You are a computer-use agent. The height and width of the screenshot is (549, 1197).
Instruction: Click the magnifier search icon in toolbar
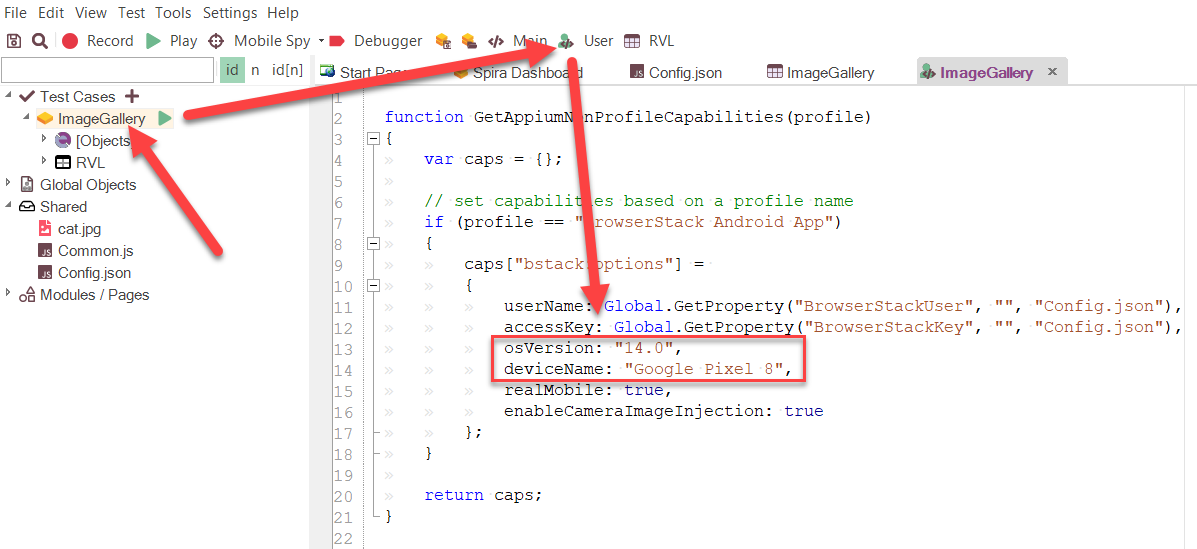point(40,41)
